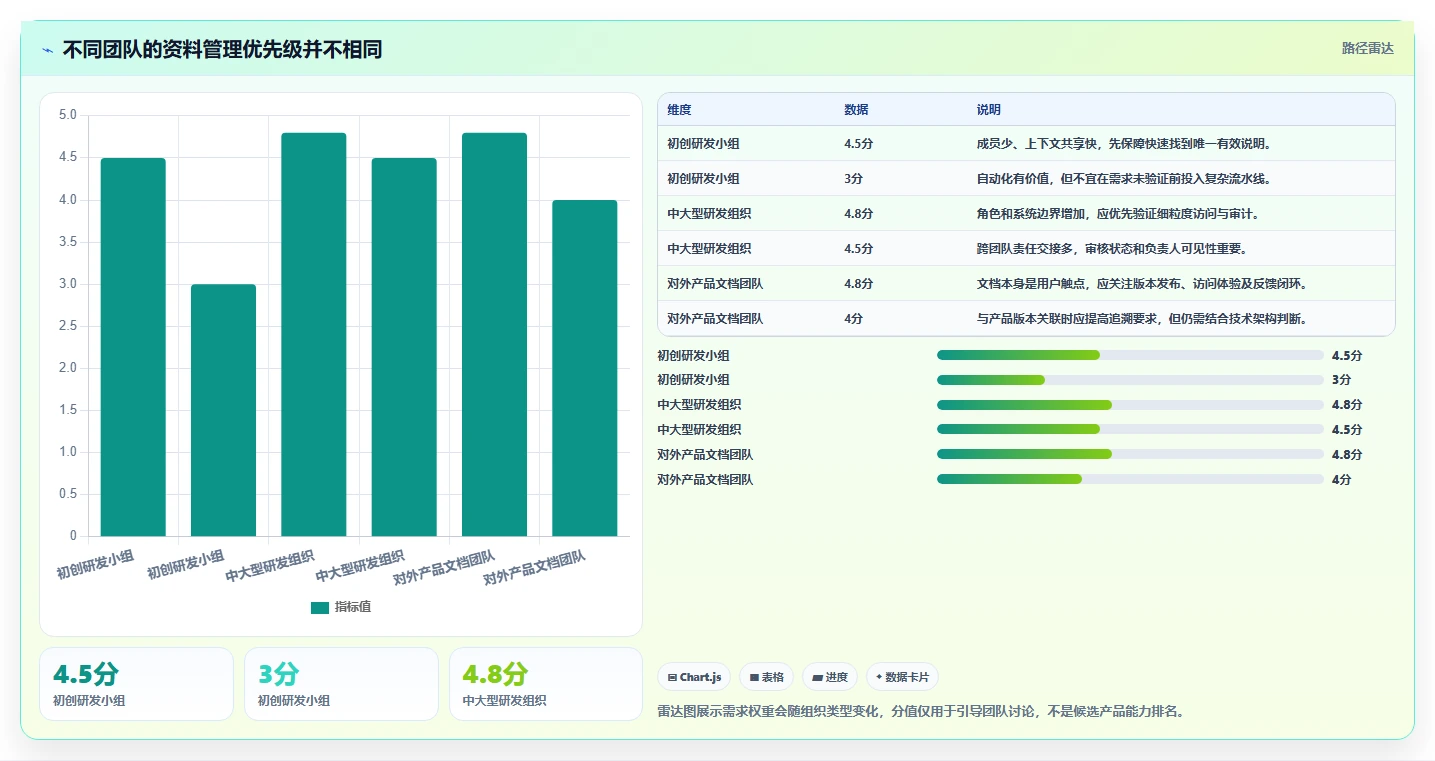Viewport: 1435px width, 761px height.
Task: Select the 表格 chip
Action: 766,677
